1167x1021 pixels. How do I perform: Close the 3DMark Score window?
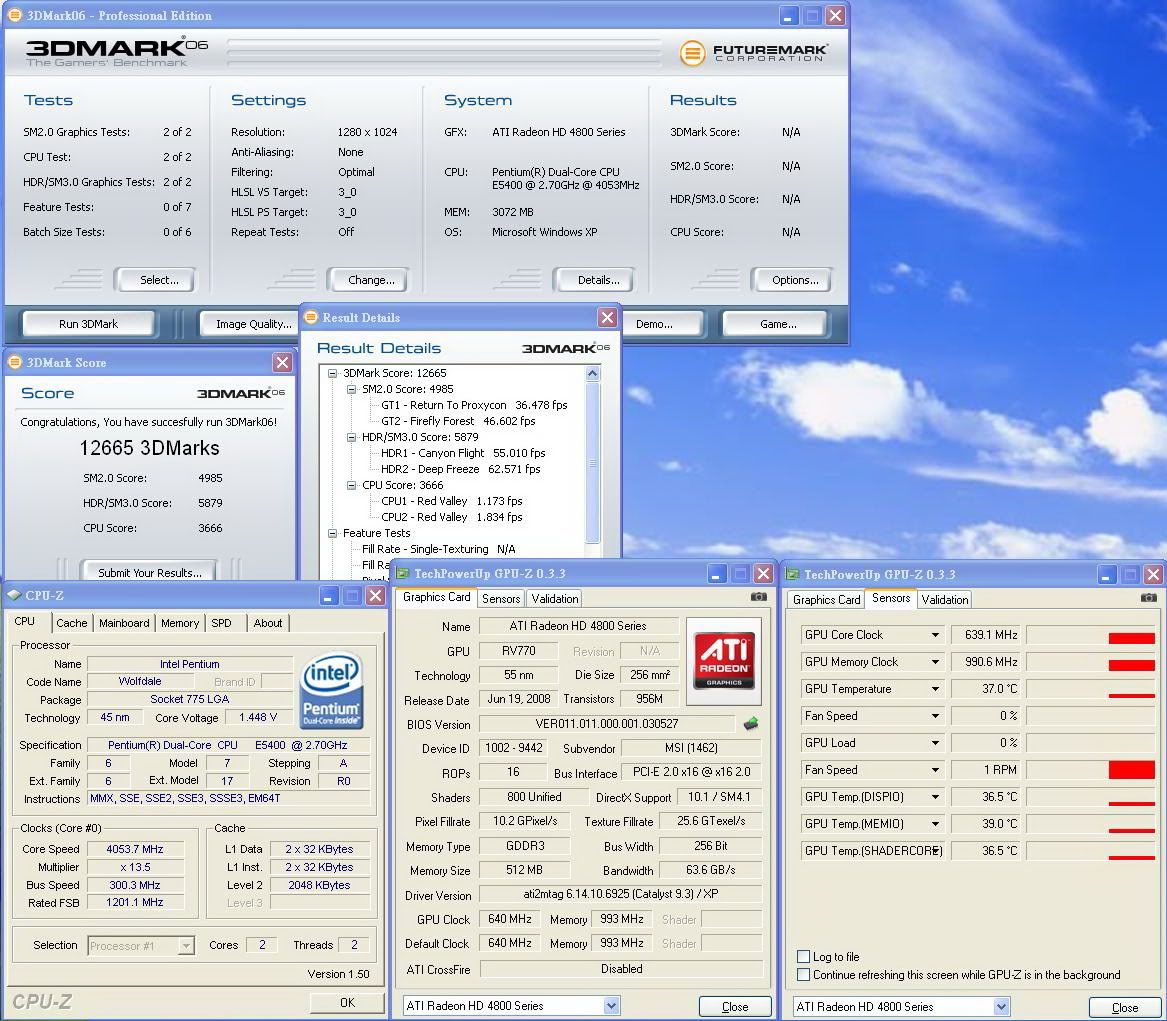point(282,362)
